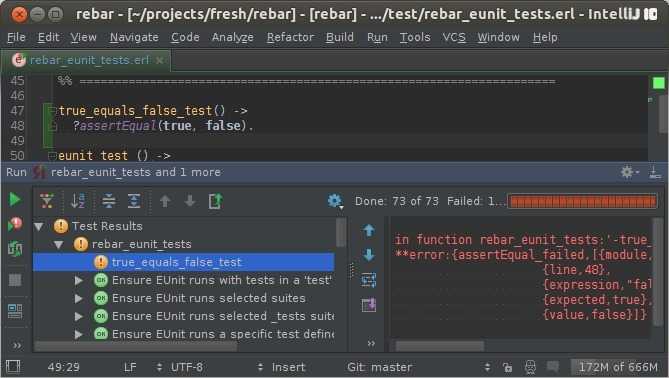Toggle Insert mode in status bar
The width and height of the screenshot is (669, 378).
288,367
